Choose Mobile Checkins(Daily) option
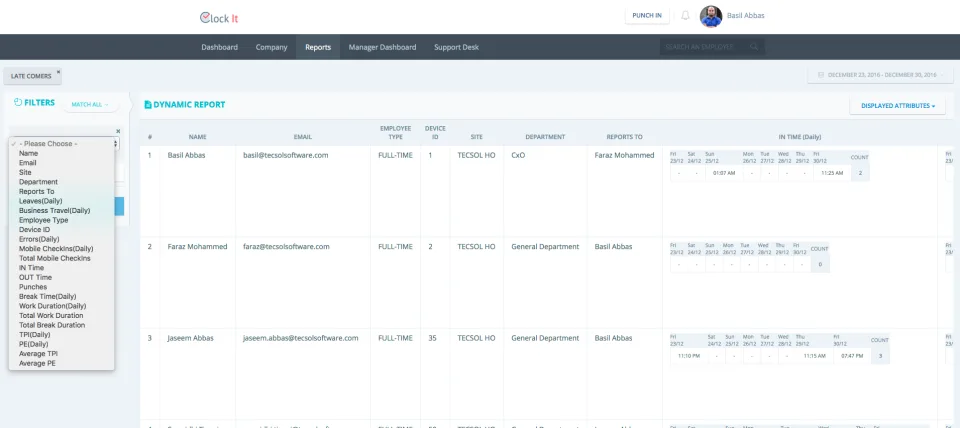 (x=61, y=249)
